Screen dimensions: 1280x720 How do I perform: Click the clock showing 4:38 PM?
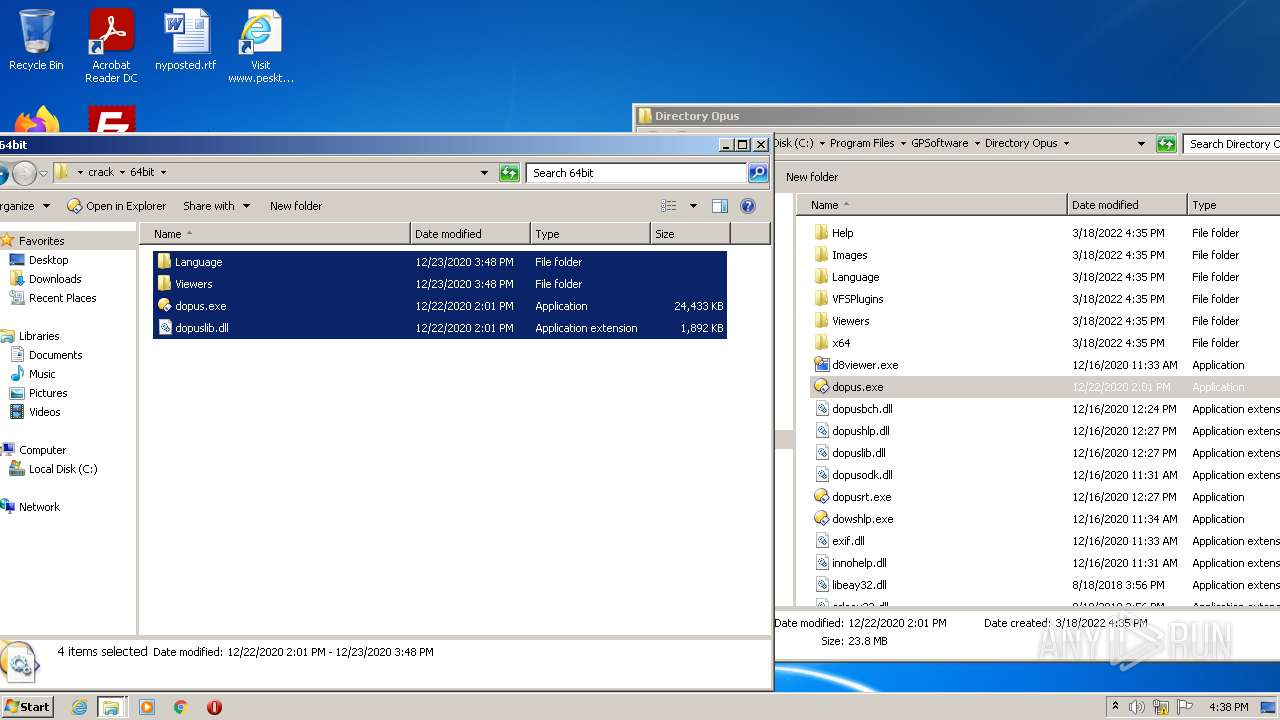point(1230,707)
